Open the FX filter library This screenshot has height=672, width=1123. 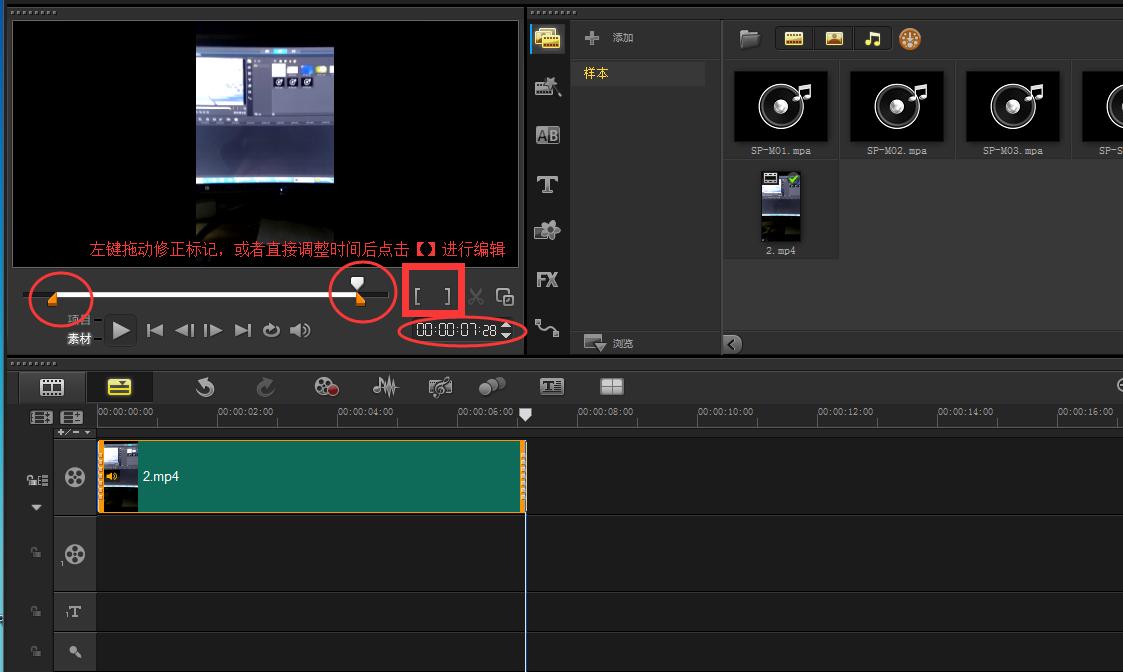[547, 280]
